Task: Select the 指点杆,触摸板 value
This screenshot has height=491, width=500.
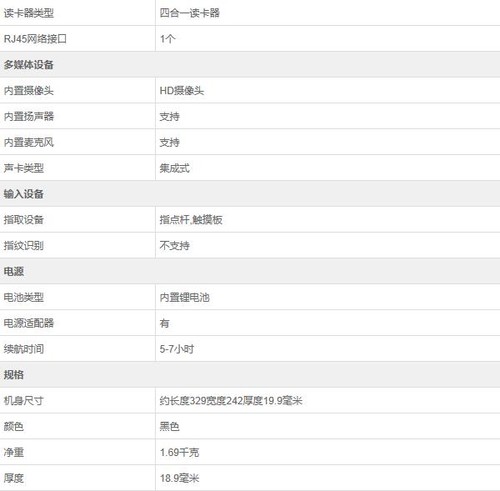Action: tap(191, 220)
